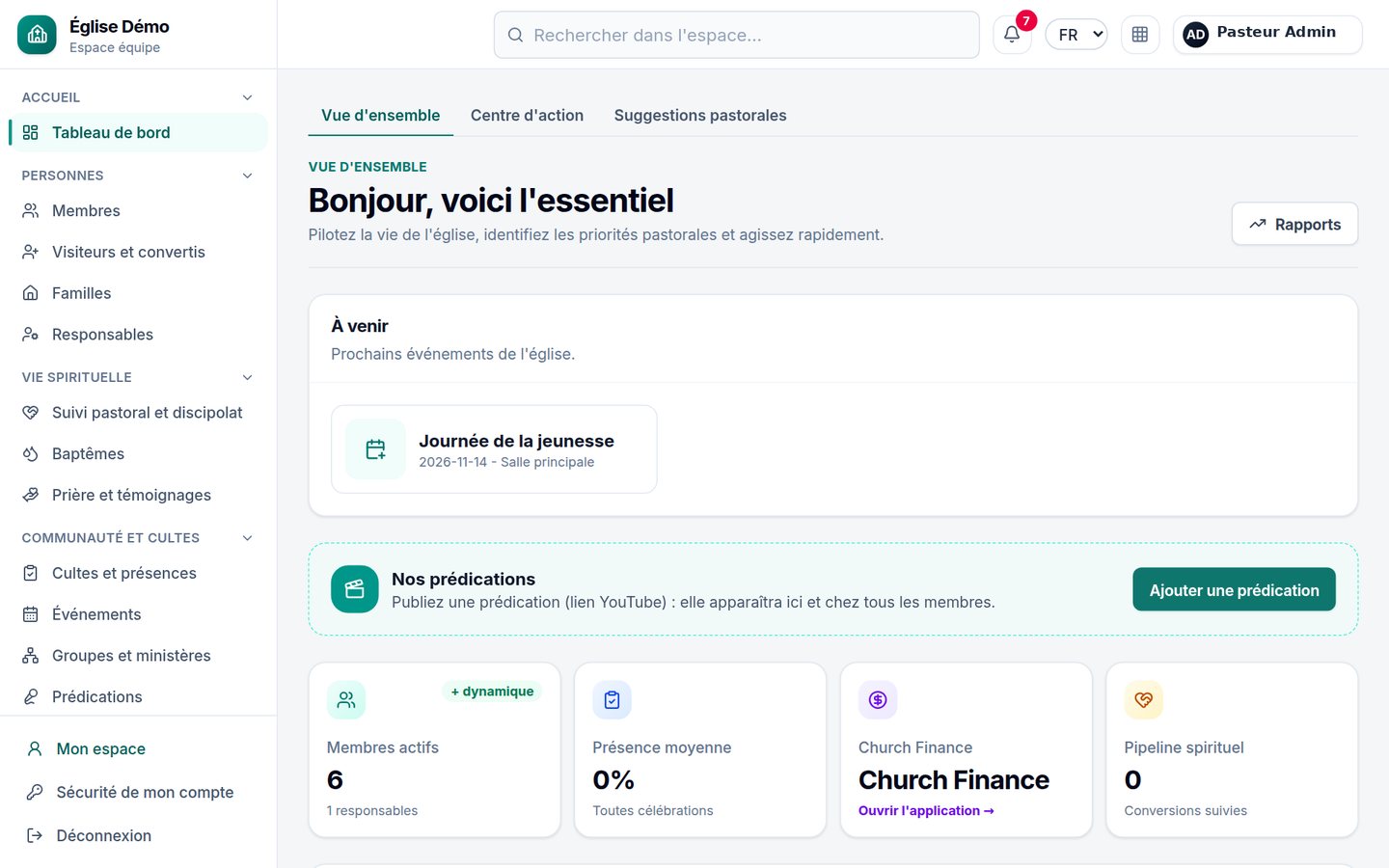Open the Mon espace link
The width and height of the screenshot is (1389, 868).
pos(138,748)
